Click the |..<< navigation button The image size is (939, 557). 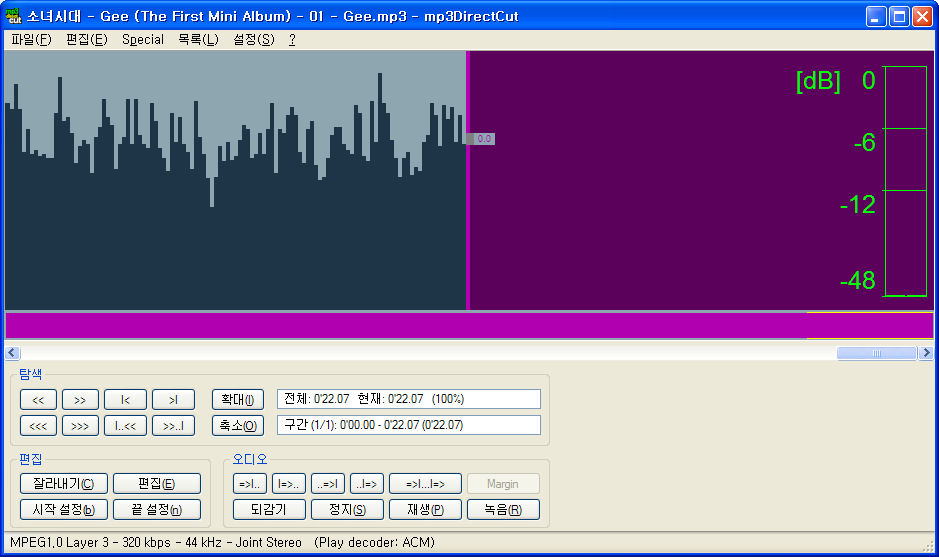click(125, 426)
